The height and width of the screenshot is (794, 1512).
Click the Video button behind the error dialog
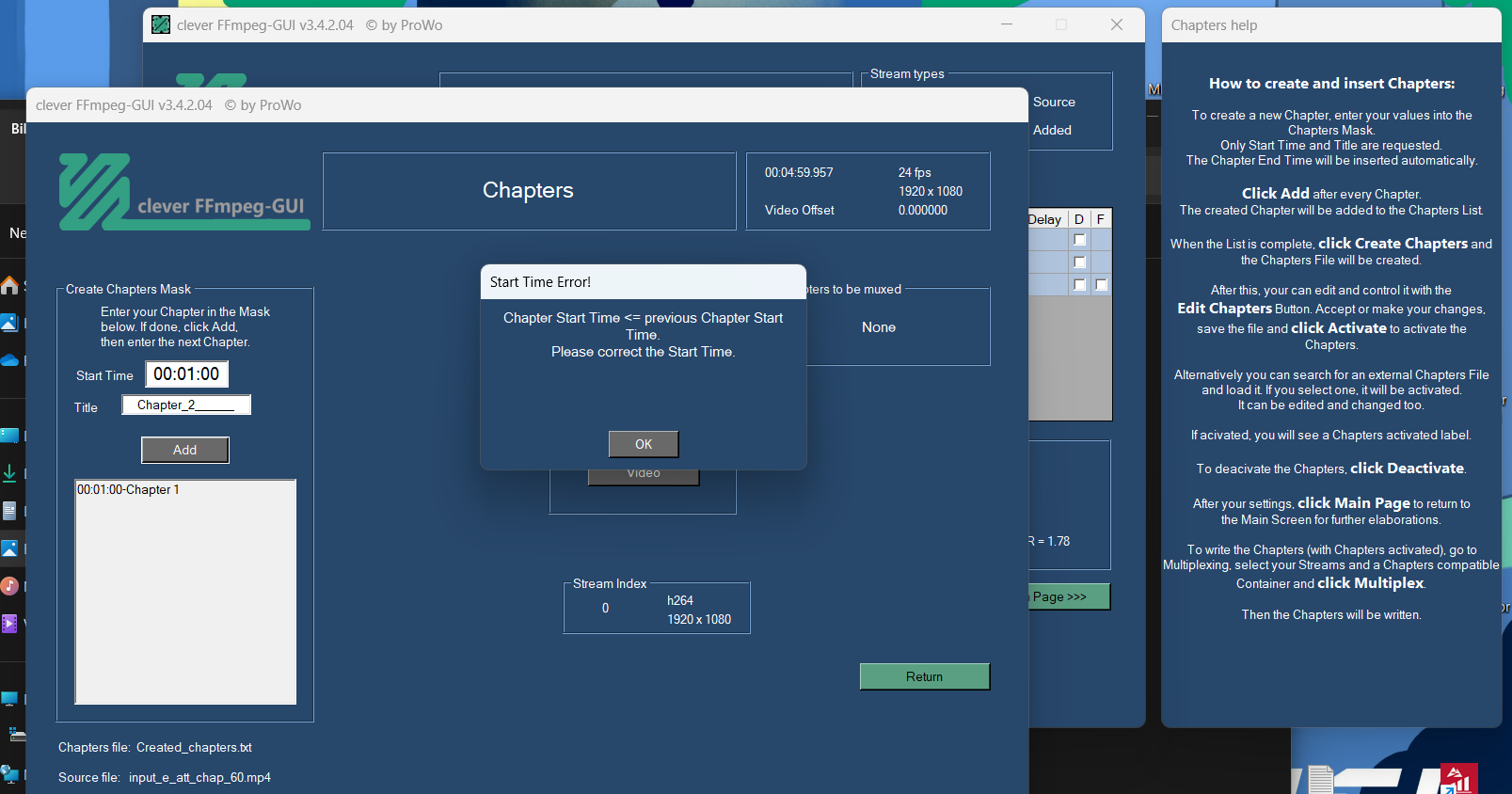[x=644, y=477]
